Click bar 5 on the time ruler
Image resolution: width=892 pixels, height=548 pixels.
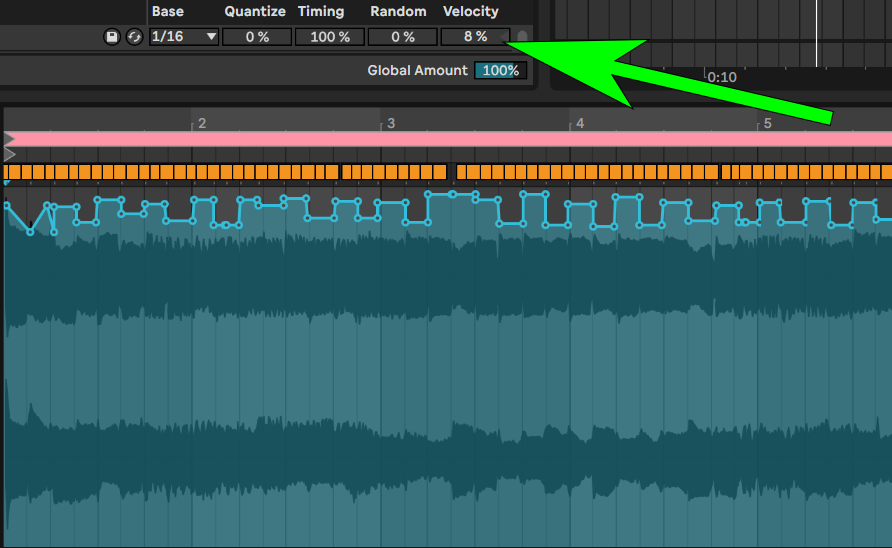767,123
